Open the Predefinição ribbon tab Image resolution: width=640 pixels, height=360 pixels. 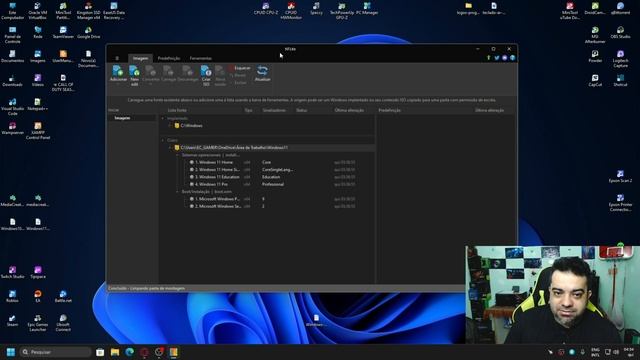[169, 58]
